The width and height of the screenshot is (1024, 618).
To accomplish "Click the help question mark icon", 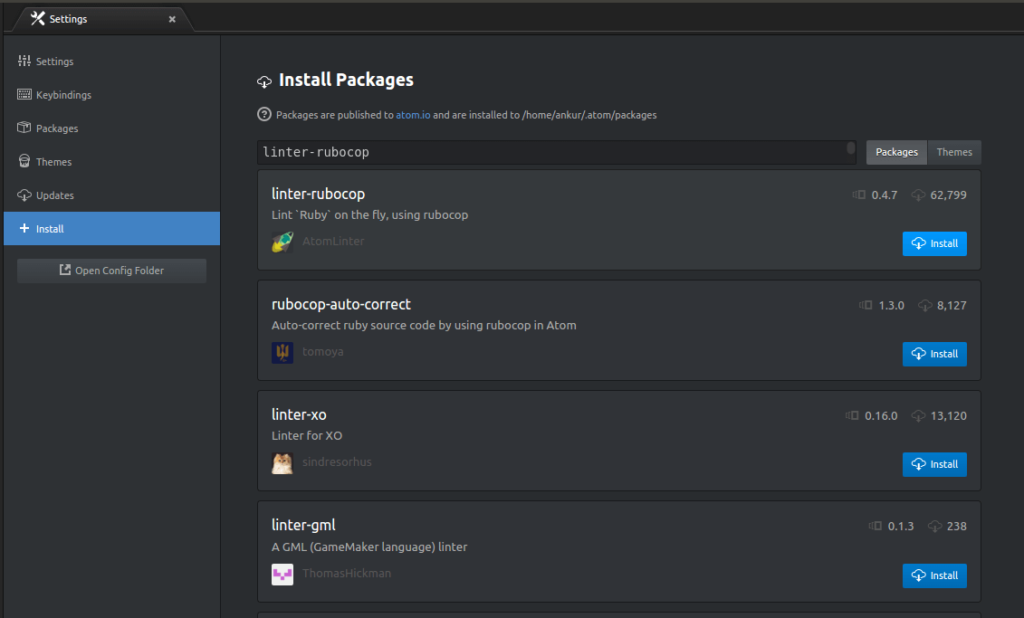I will [264, 114].
